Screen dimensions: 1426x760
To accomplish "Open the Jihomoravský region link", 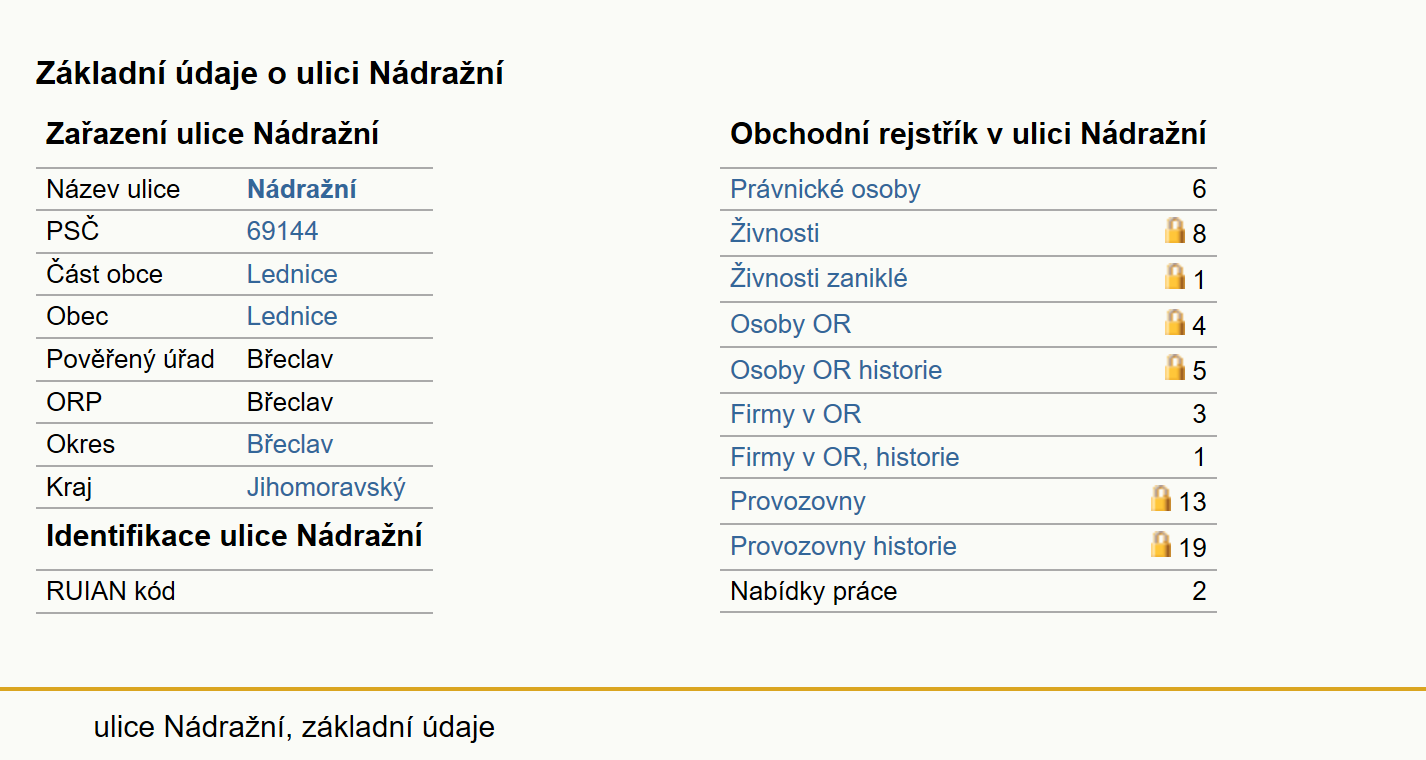I will 326,487.
